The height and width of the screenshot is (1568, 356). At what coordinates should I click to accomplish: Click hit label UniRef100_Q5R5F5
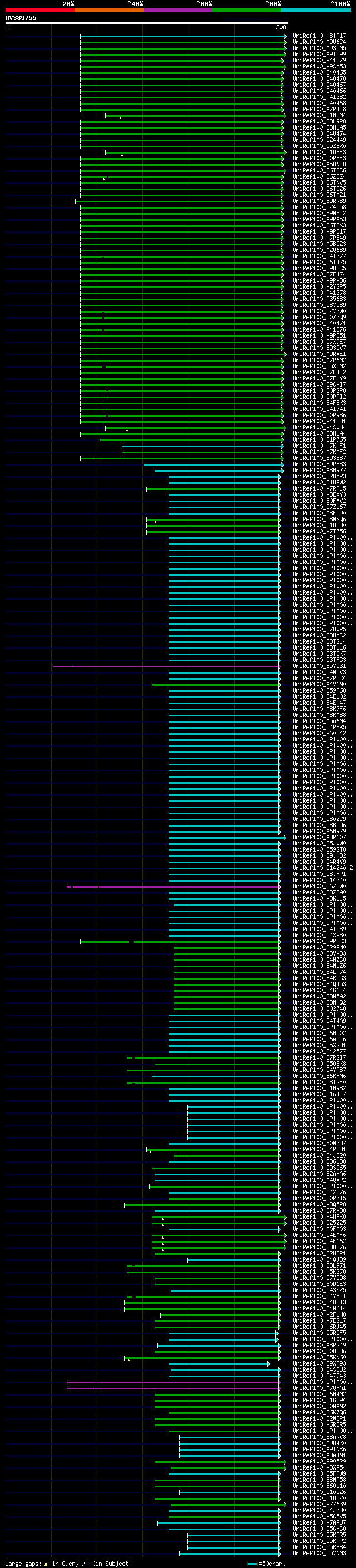[x=319, y=1333]
